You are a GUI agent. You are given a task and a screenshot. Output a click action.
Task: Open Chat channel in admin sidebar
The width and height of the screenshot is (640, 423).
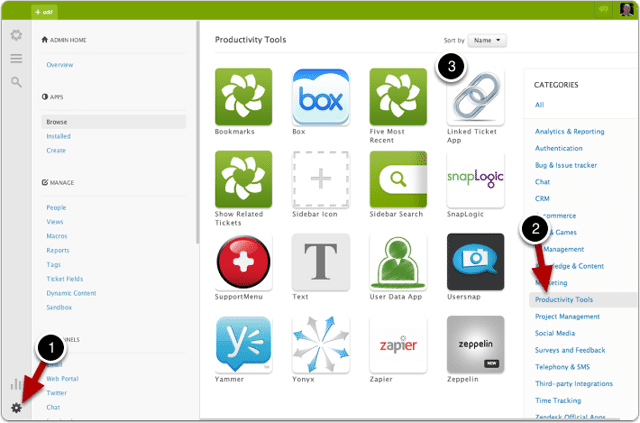pos(53,407)
